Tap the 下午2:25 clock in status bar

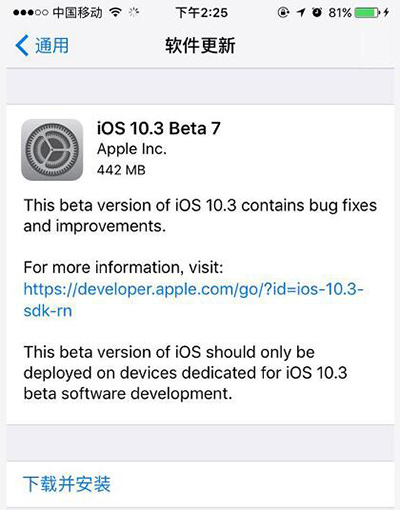tap(202, 13)
